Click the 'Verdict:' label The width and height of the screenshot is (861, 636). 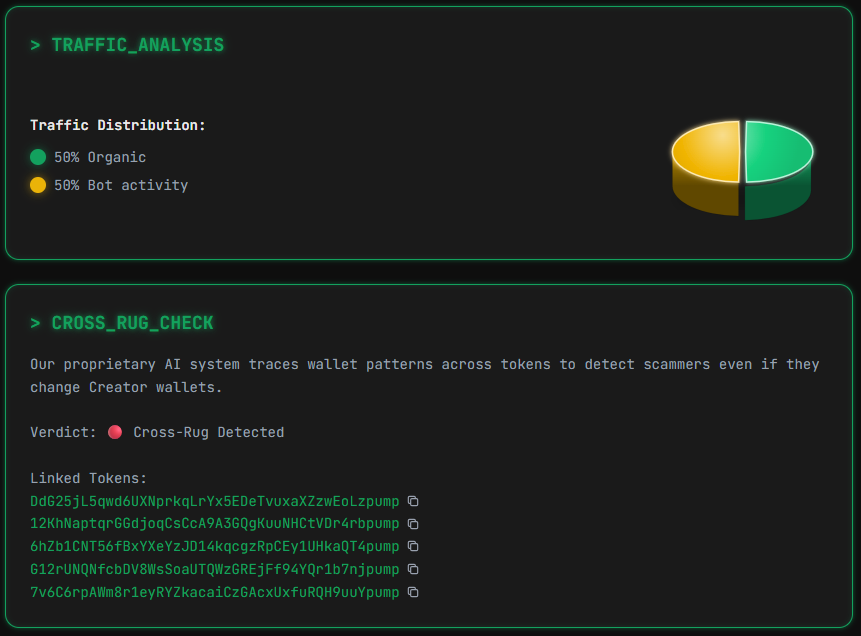coord(63,433)
